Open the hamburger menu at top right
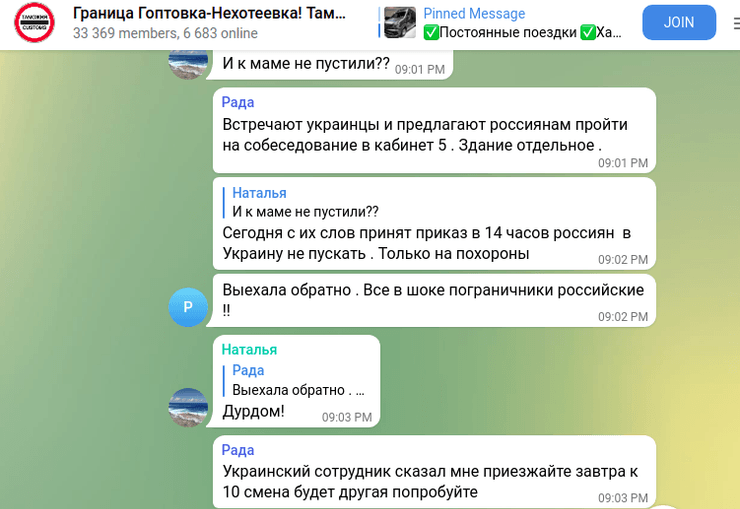 pyautogui.click(x=737, y=23)
